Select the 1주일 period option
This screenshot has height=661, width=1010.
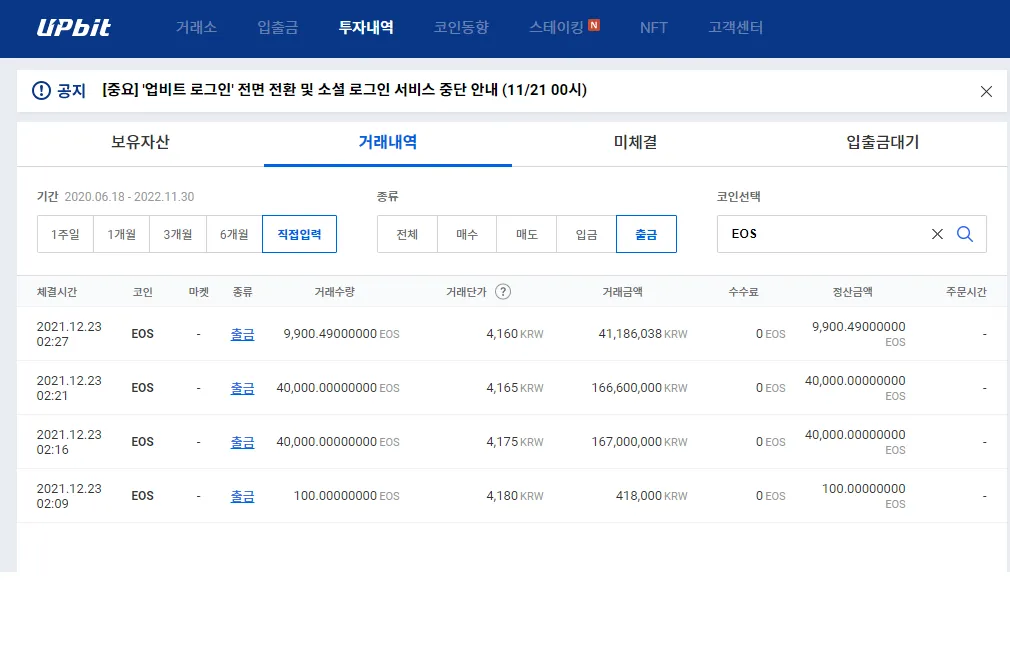(x=65, y=234)
